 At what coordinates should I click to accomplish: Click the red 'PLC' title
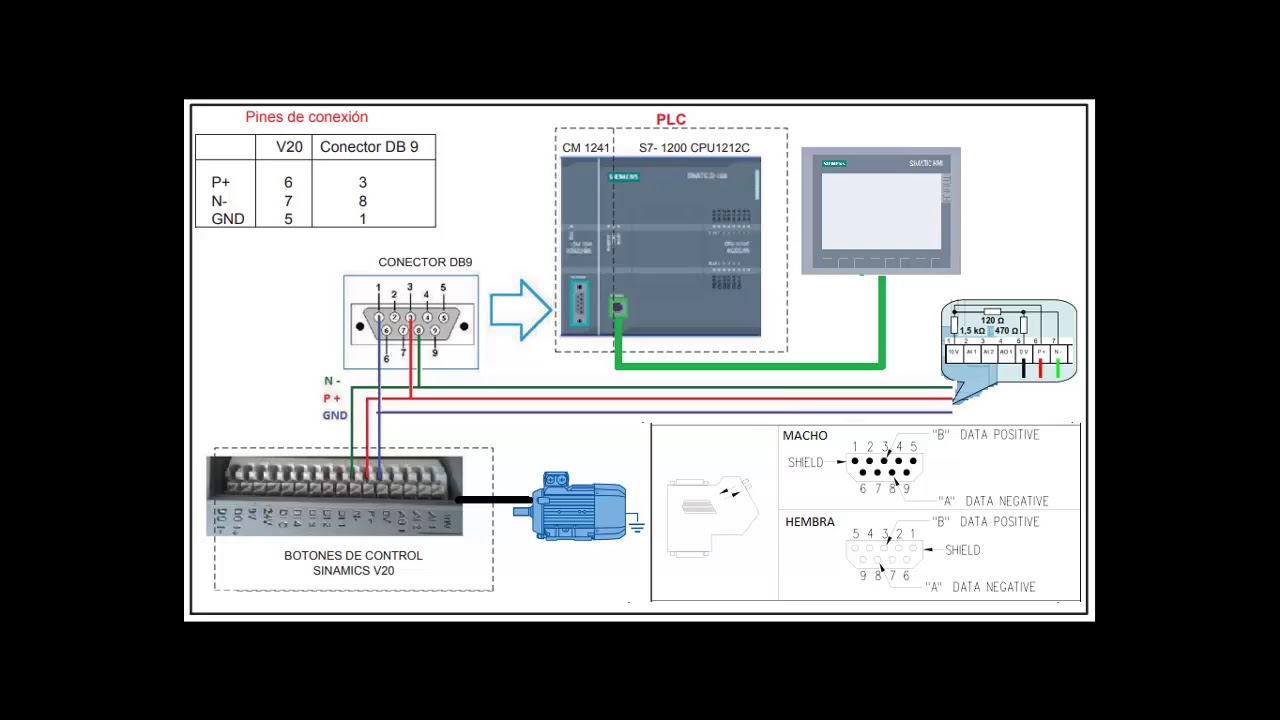pos(671,119)
